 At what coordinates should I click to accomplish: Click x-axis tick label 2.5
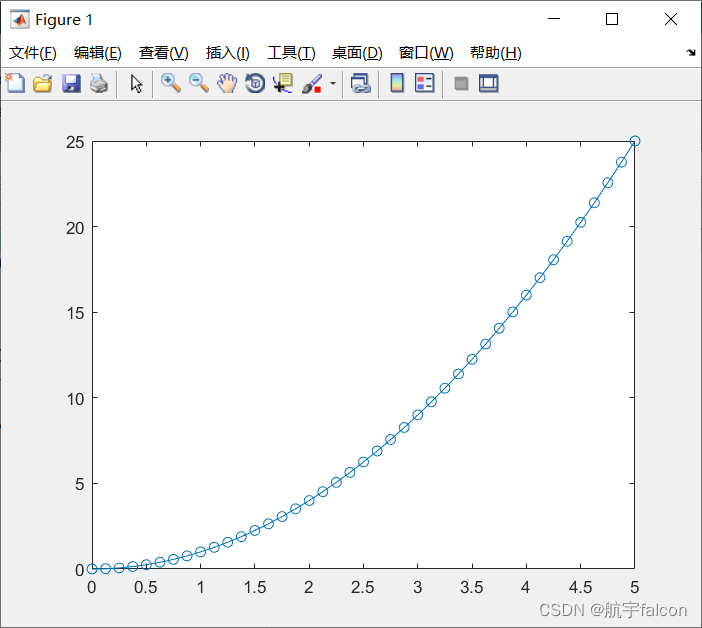(363, 587)
